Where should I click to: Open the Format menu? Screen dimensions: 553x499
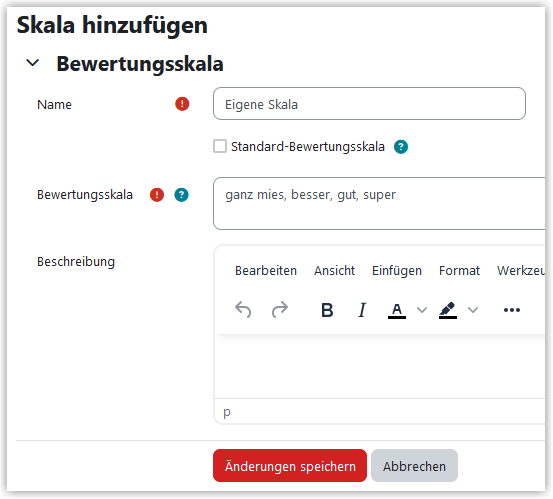pyautogui.click(x=459, y=271)
